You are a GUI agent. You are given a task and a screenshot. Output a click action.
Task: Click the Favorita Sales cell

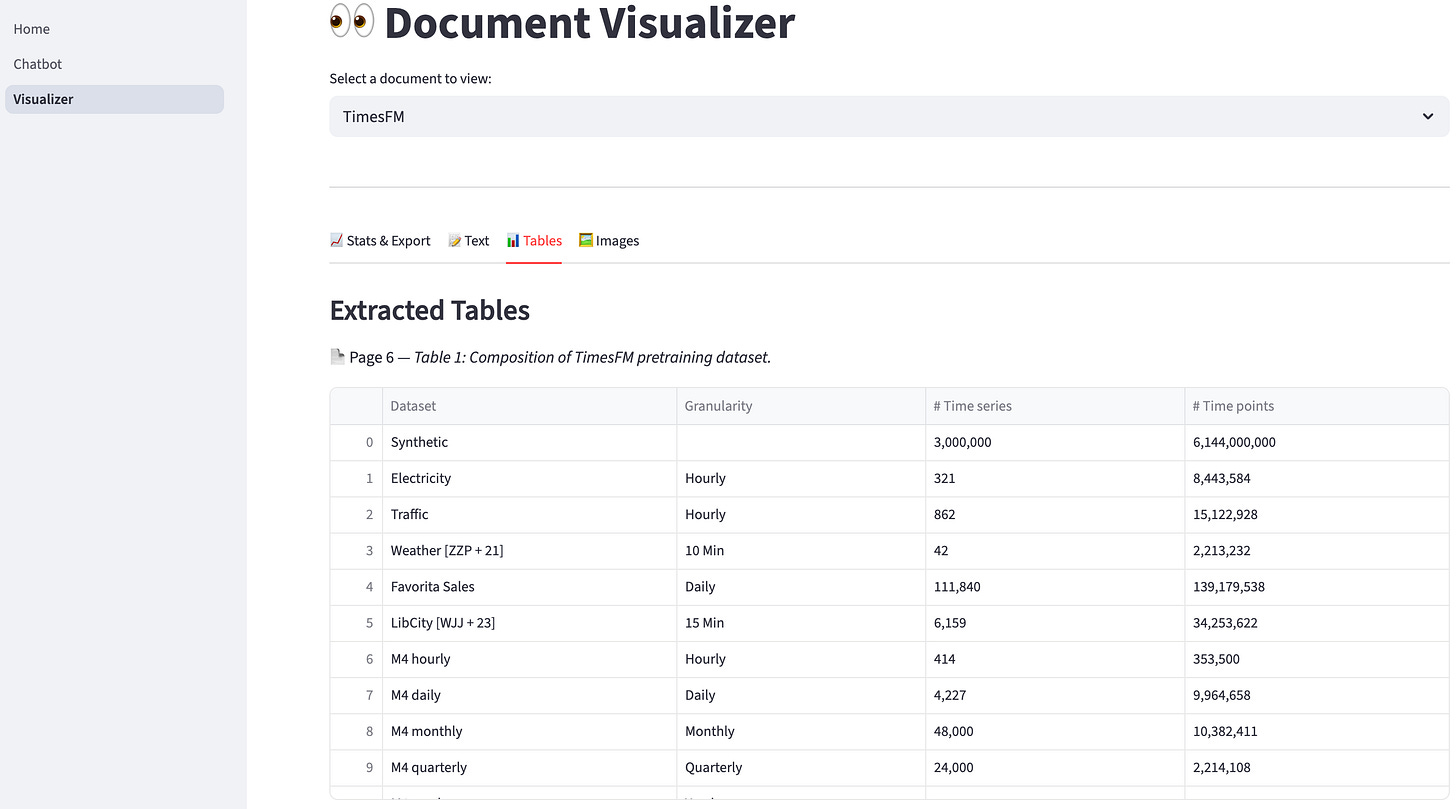click(x=529, y=586)
